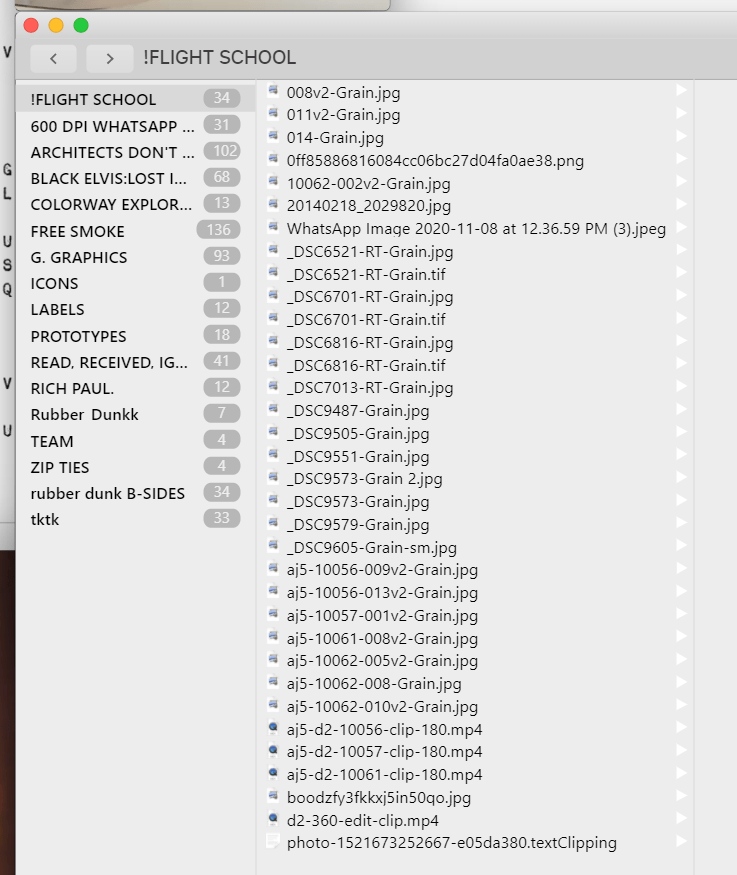Select _DSC9573-Grain 2.jpg in file list
This screenshot has width=737, height=875.
coord(364,479)
